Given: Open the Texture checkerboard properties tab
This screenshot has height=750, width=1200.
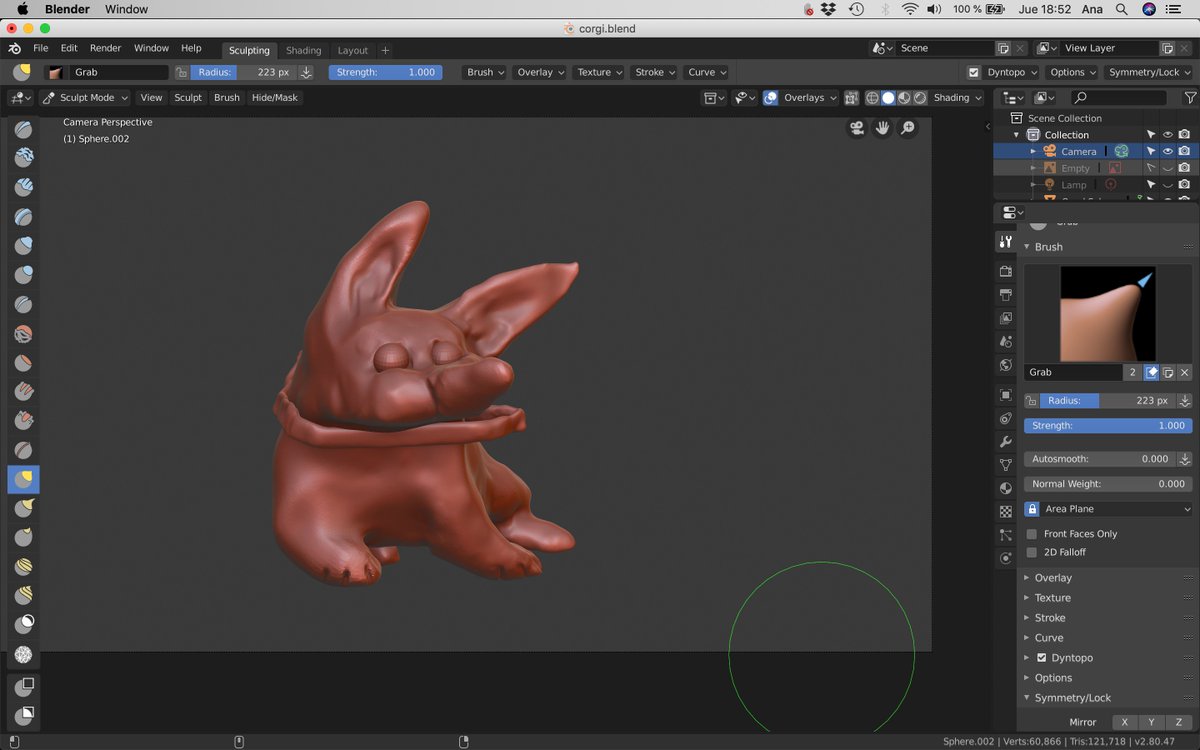Looking at the screenshot, I should [x=1006, y=512].
